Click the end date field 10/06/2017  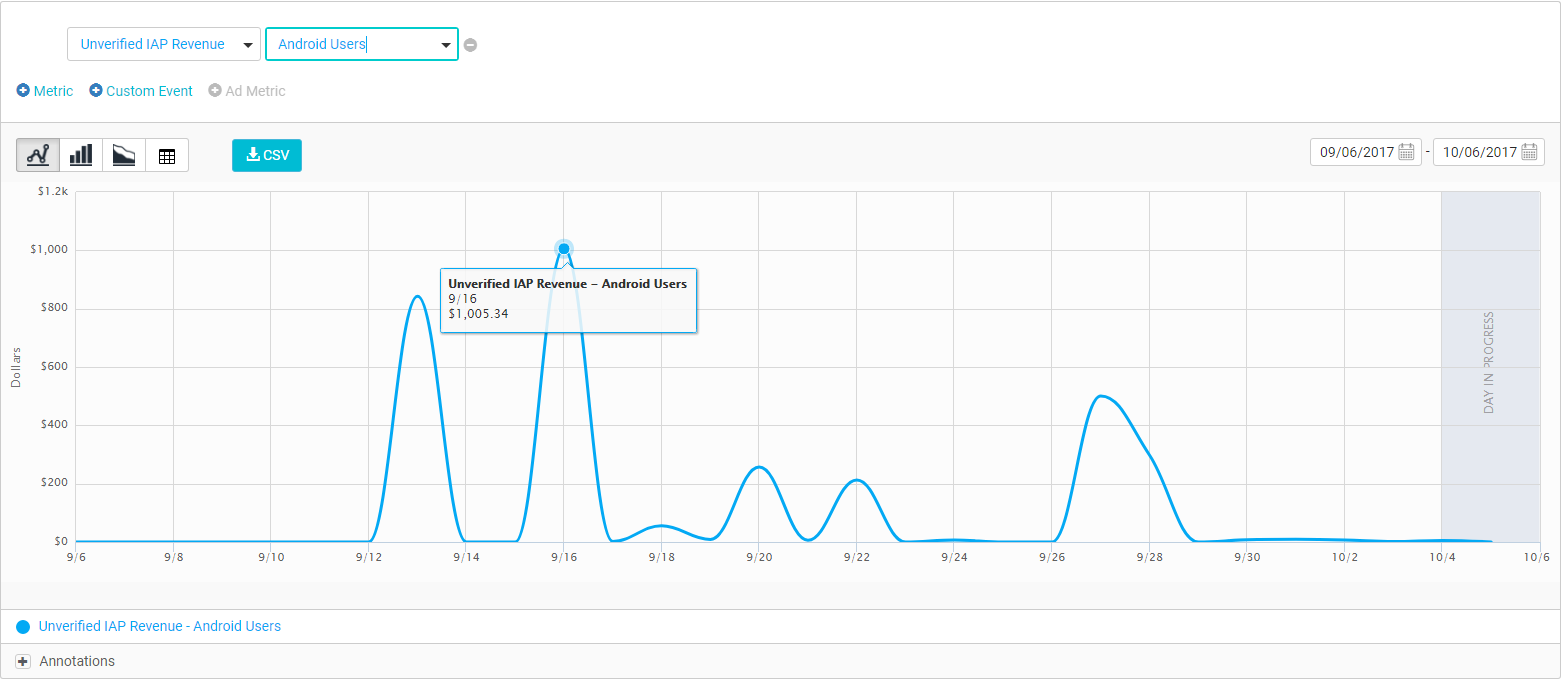tap(1479, 152)
